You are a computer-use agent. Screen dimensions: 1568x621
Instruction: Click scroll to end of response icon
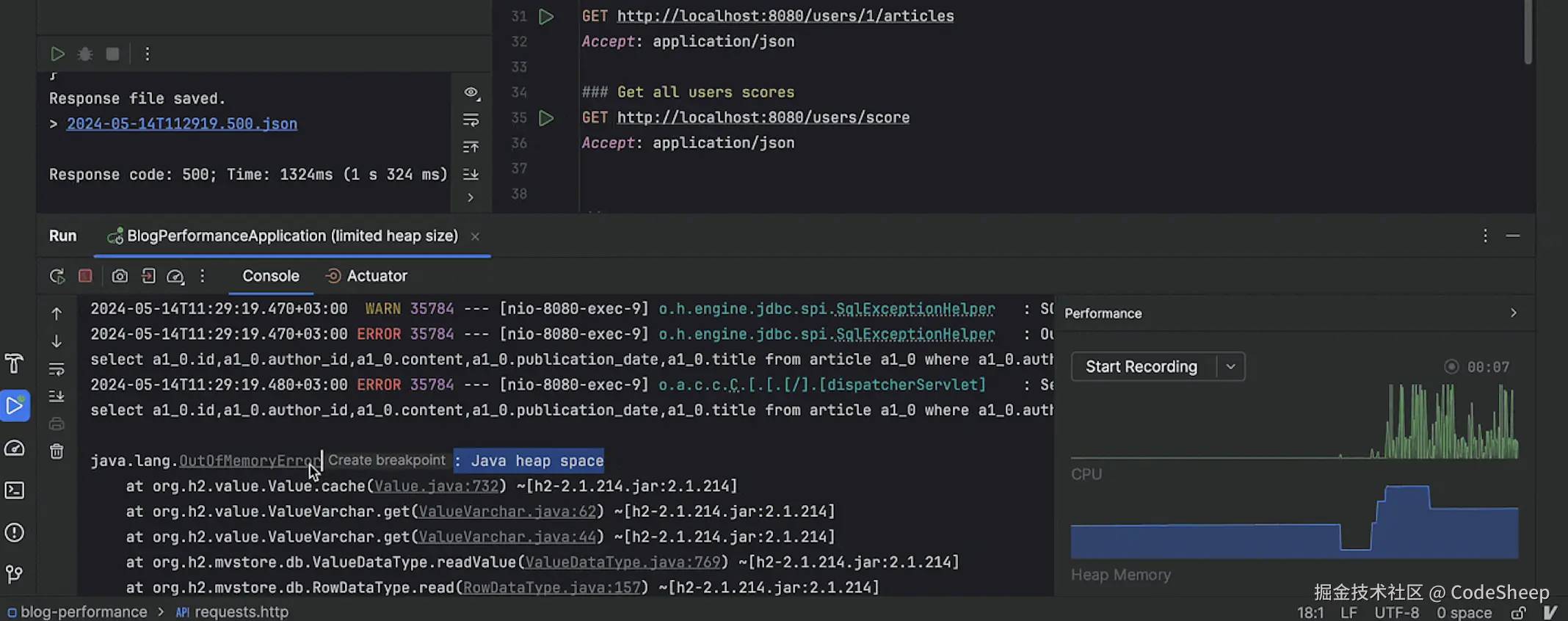tap(471, 174)
